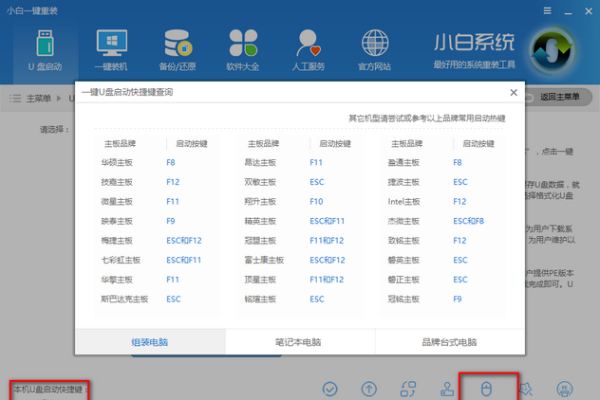Screen dimensions: 600x400
Task: Click ESC和F11 key for 七彩虹主板
Action: 184,260
